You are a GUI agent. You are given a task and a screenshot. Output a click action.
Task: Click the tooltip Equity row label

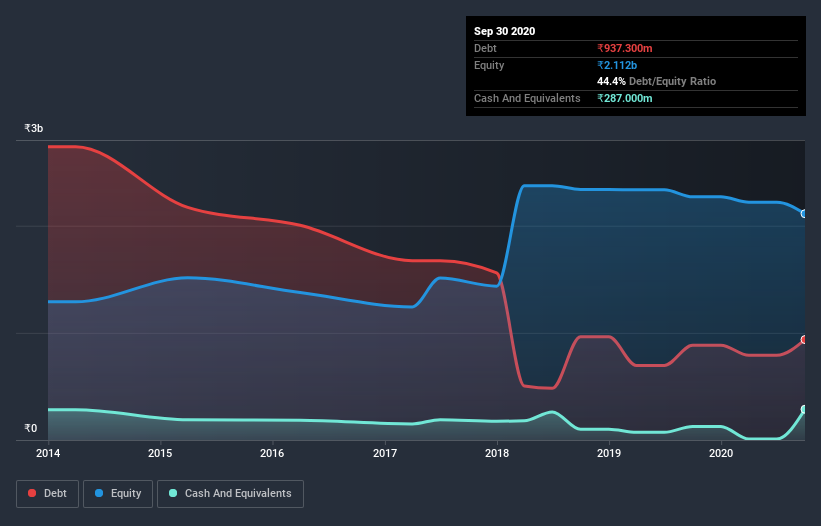(x=489, y=65)
